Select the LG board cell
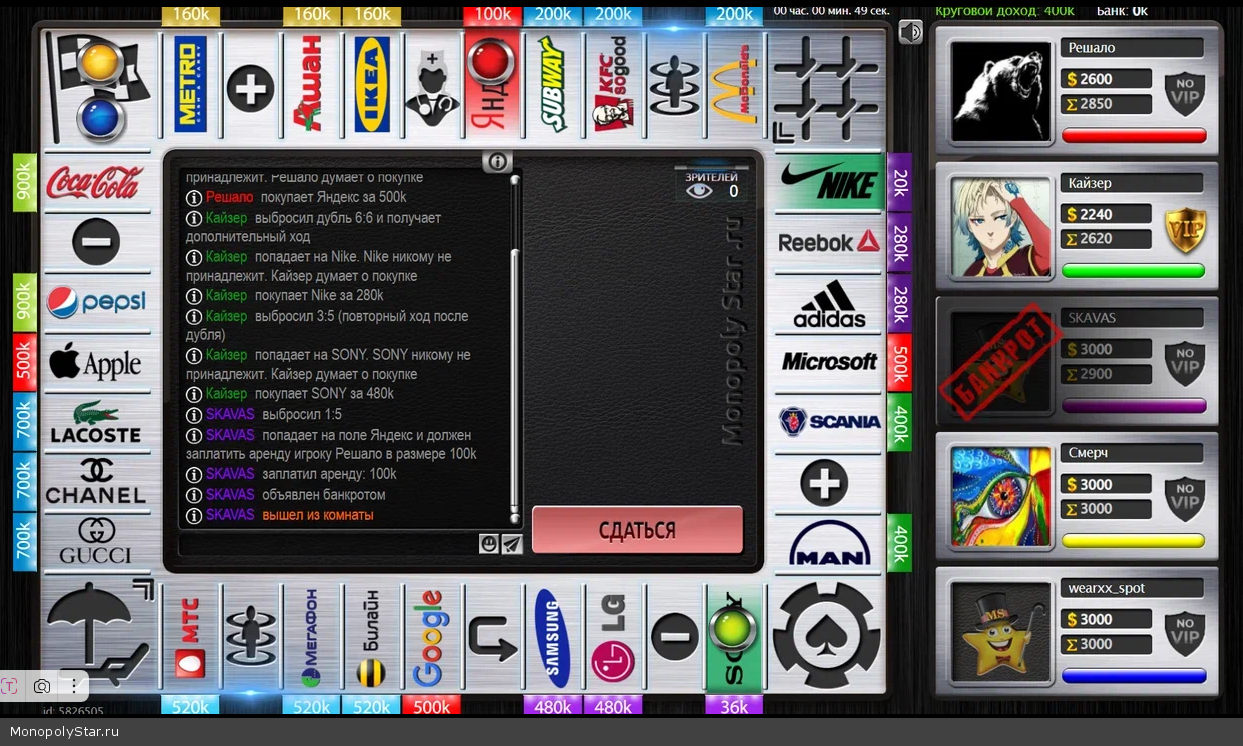This screenshot has width=1243, height=746. (x=613, y=637)
